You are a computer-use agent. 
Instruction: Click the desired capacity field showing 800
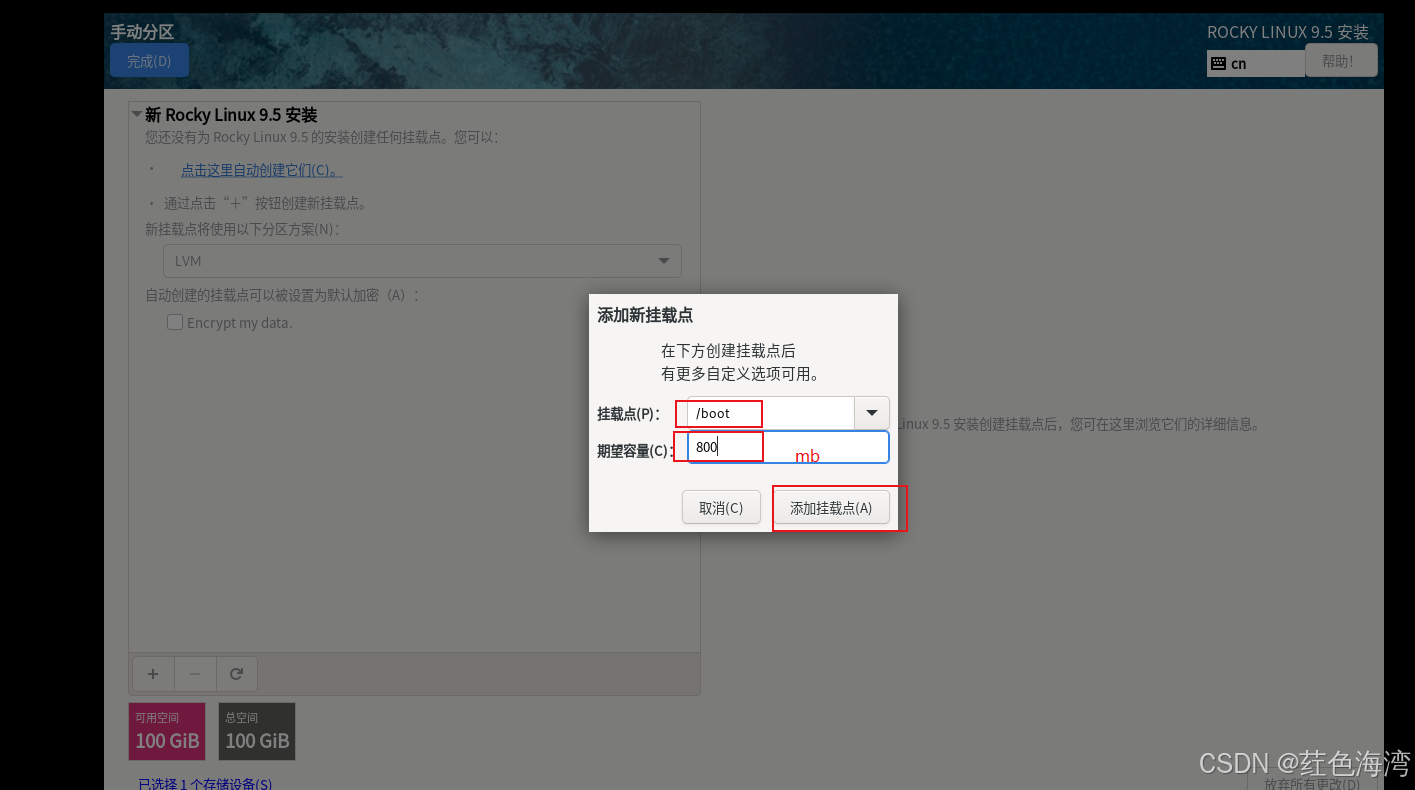[788, 447]
